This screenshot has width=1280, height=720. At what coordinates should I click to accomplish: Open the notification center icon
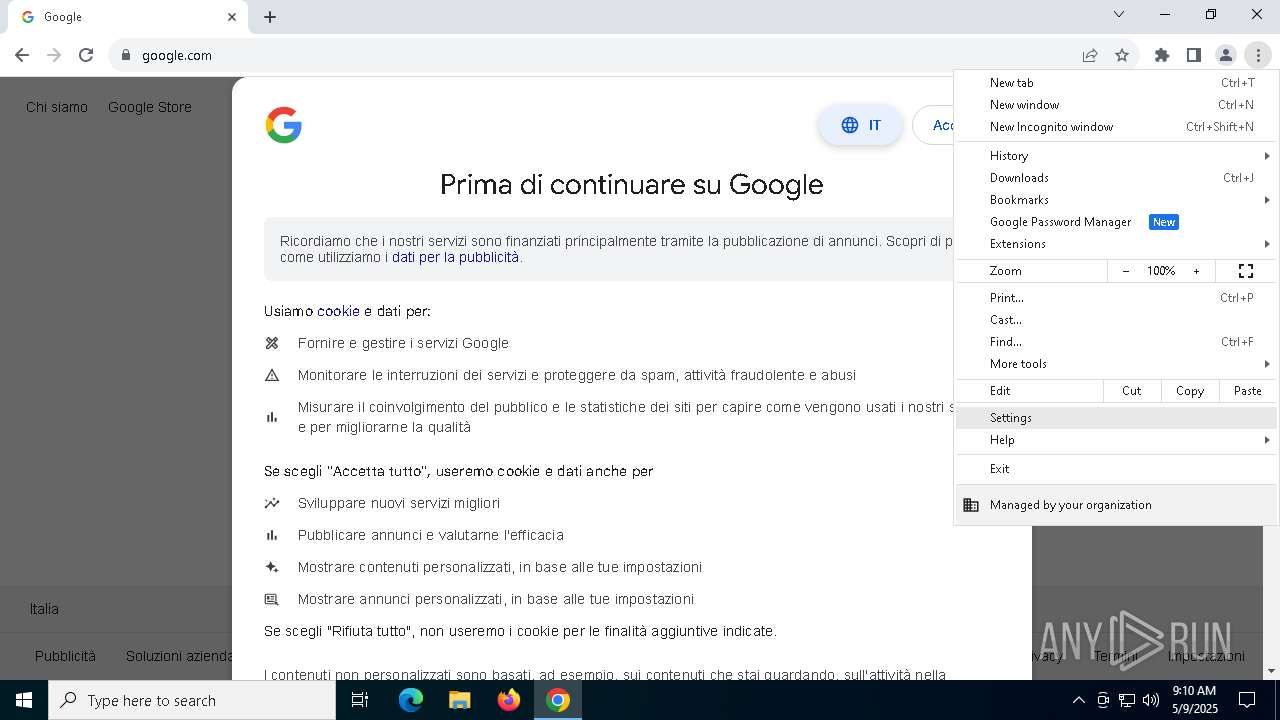click(x=1247, y=700)
